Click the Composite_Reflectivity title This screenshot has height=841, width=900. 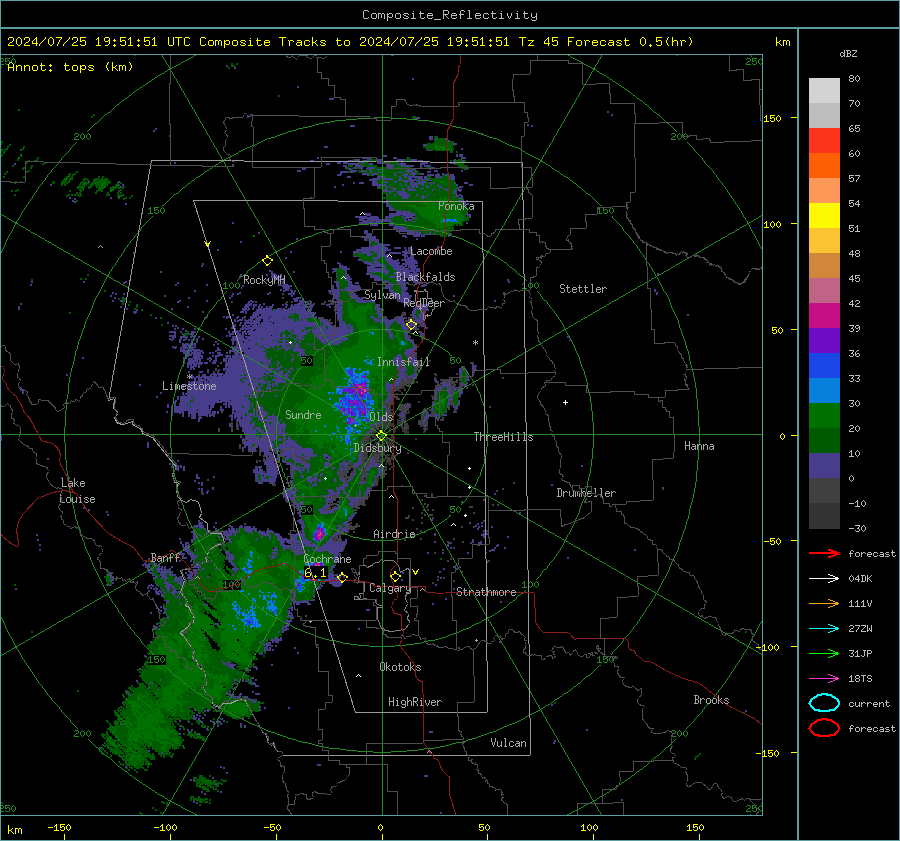coord(450,15)
